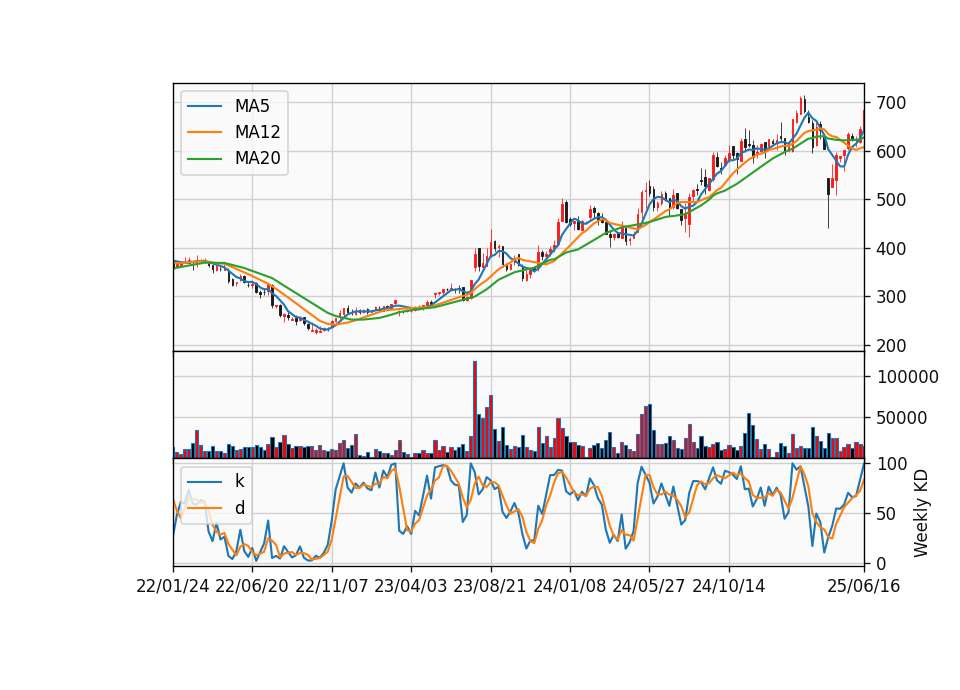Viewport: 960px width, 690px height.
Task: Click the 50000 volume axis label
Action: coord(902,419)
